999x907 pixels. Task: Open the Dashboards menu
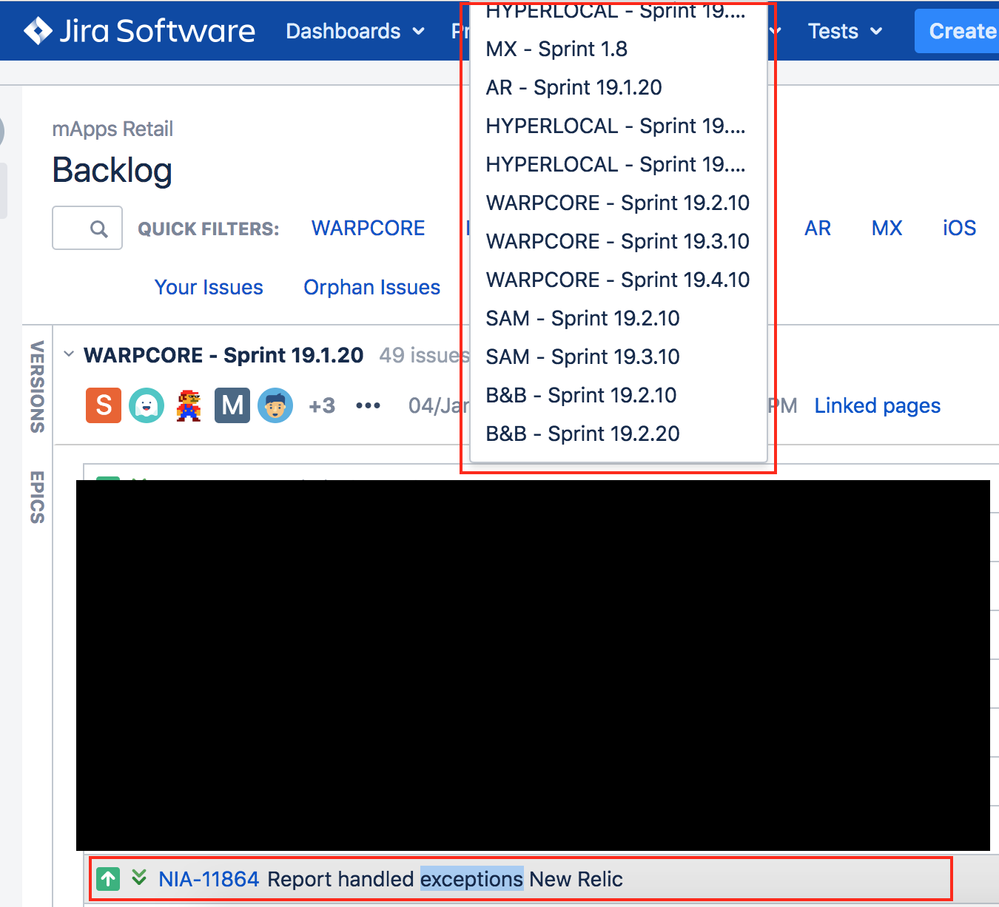[355, 31]
